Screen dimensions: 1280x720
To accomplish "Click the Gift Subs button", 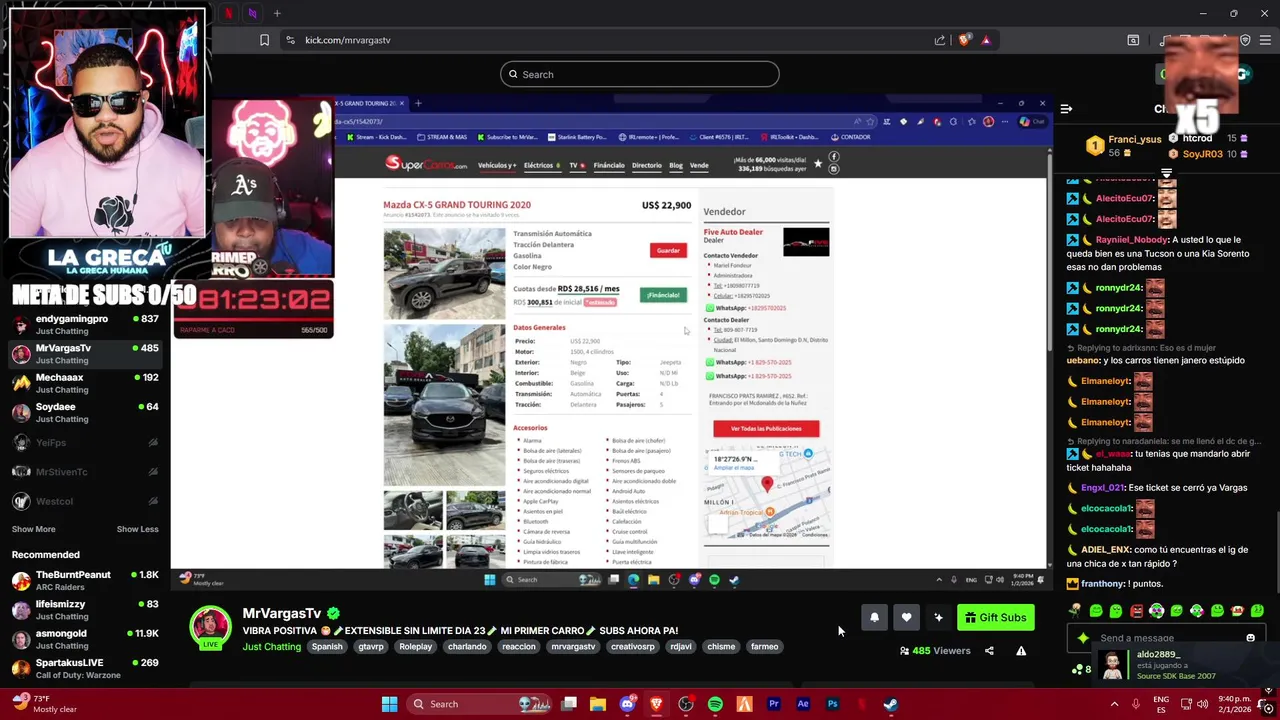I will coord(995,617).
